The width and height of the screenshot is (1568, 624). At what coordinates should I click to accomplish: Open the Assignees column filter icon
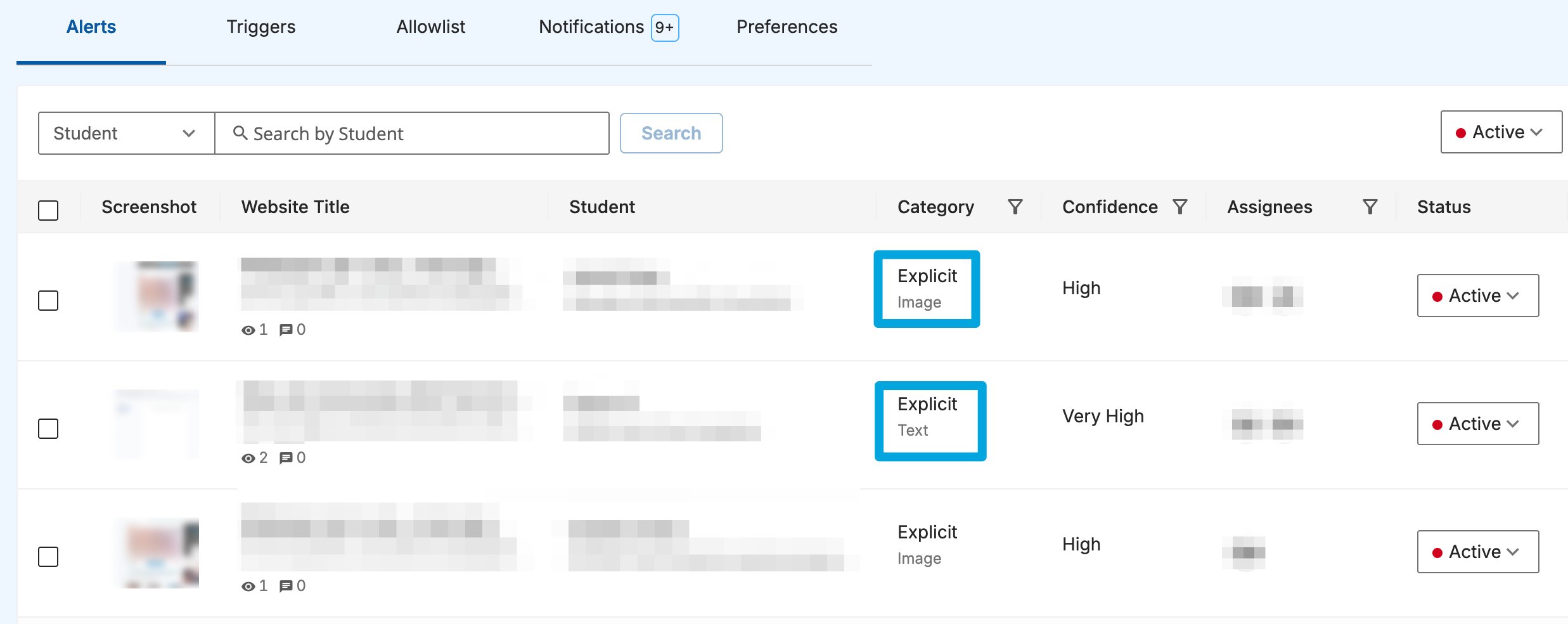[1370, 207]
